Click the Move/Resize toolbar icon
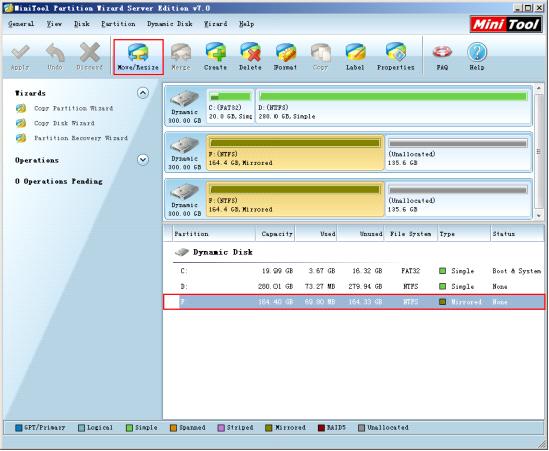 [x=138, y=56]
